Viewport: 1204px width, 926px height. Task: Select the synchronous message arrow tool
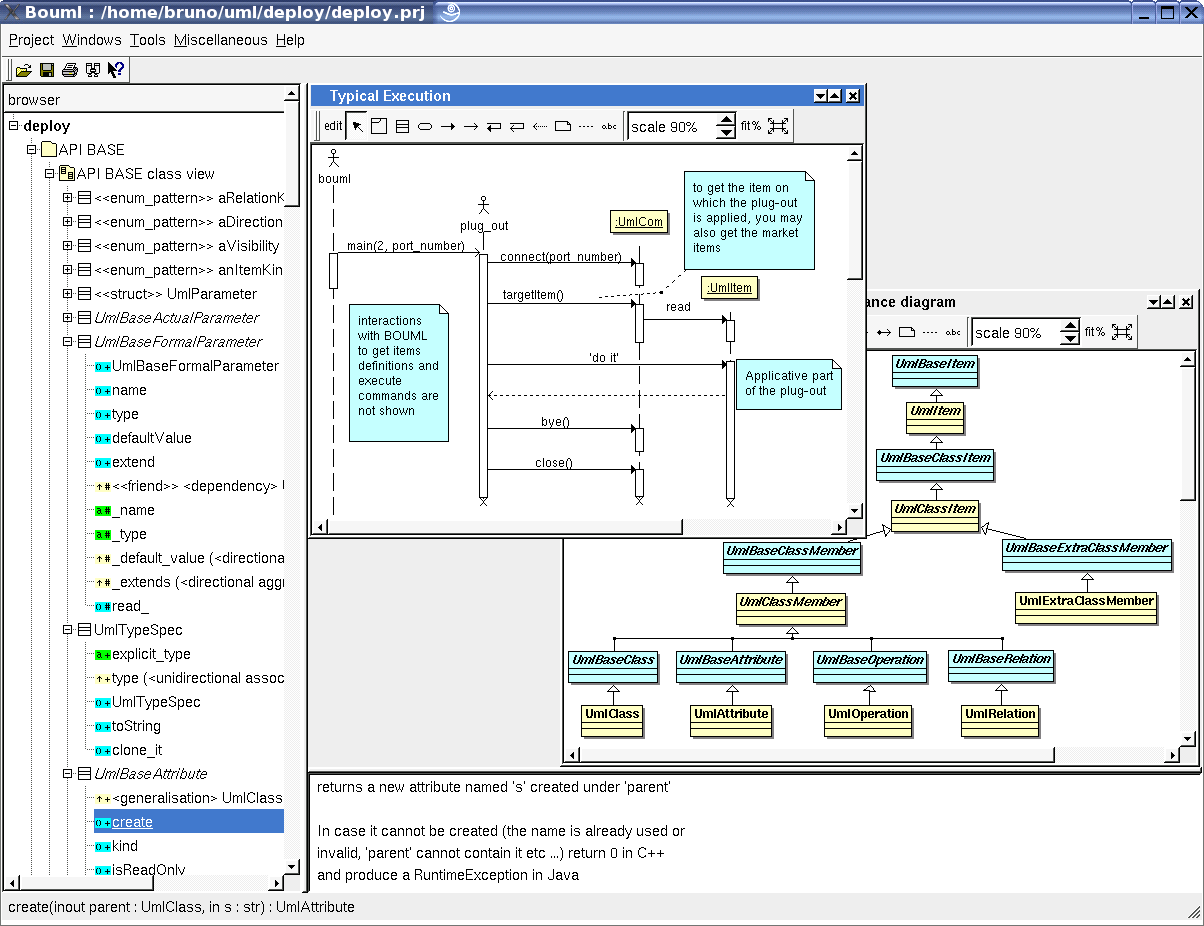(448, 127)
